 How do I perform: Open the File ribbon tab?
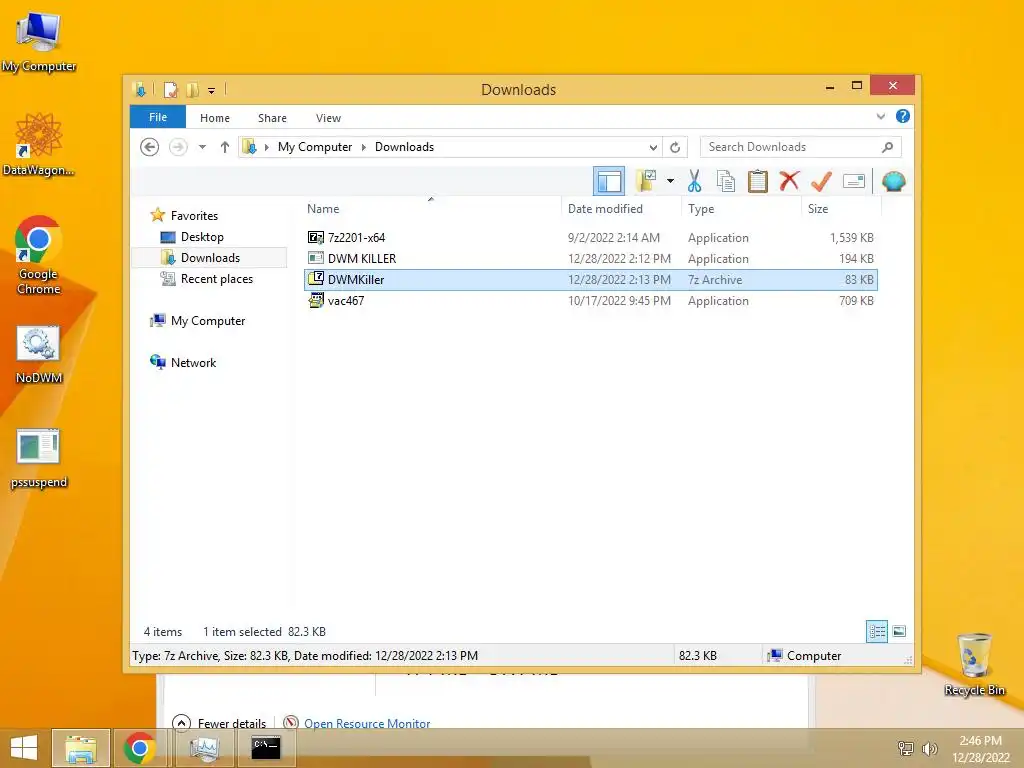point(157,117)
